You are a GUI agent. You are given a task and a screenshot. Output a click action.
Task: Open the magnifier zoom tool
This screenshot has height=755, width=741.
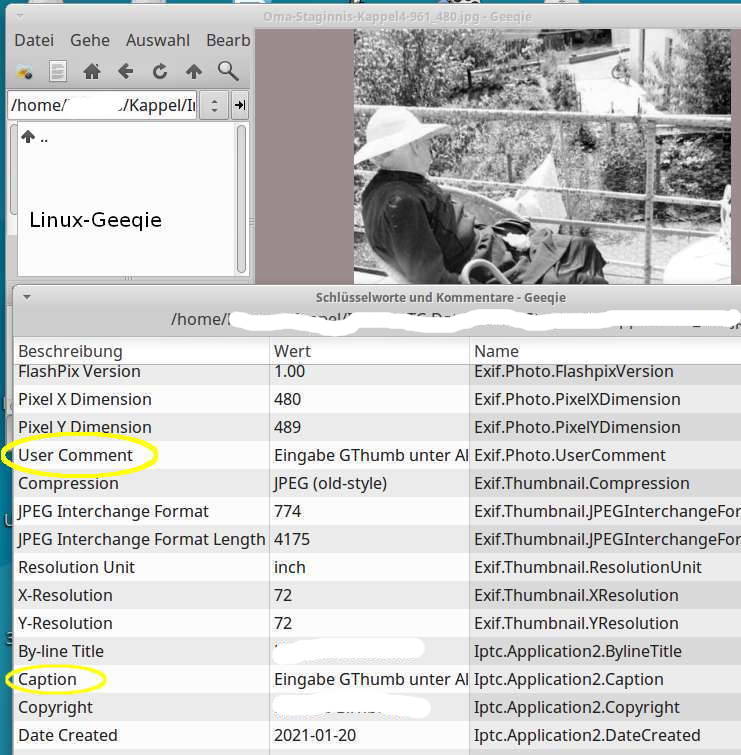(x=228, y=72)
